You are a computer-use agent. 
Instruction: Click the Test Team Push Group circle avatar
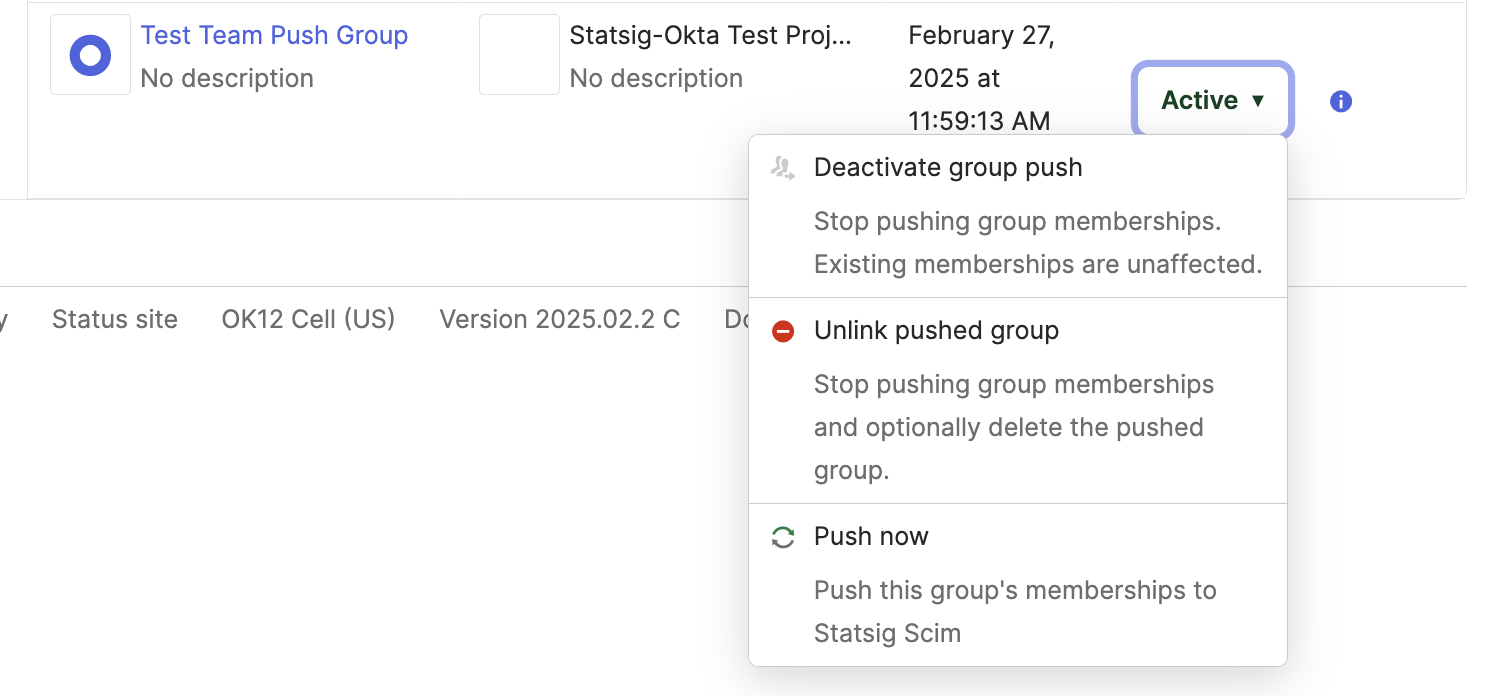pyautogui.click(x=89, y=54)
